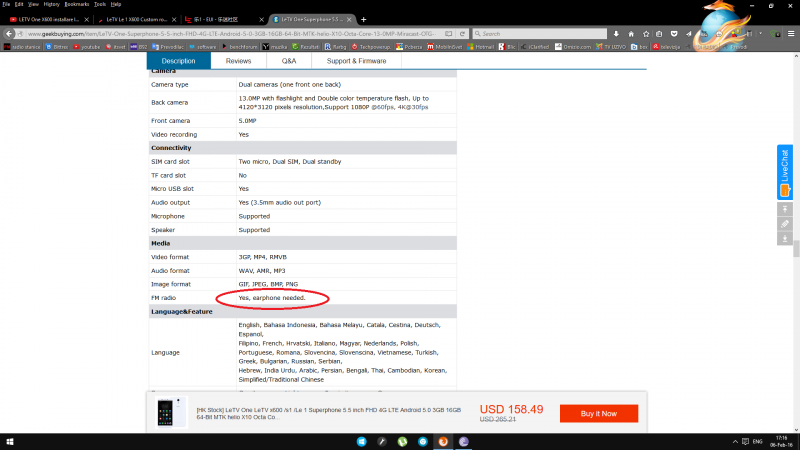Open the Edit menu
Viewport: 800px width, 450px height.
pyautogui.click(x=19, y=4)
